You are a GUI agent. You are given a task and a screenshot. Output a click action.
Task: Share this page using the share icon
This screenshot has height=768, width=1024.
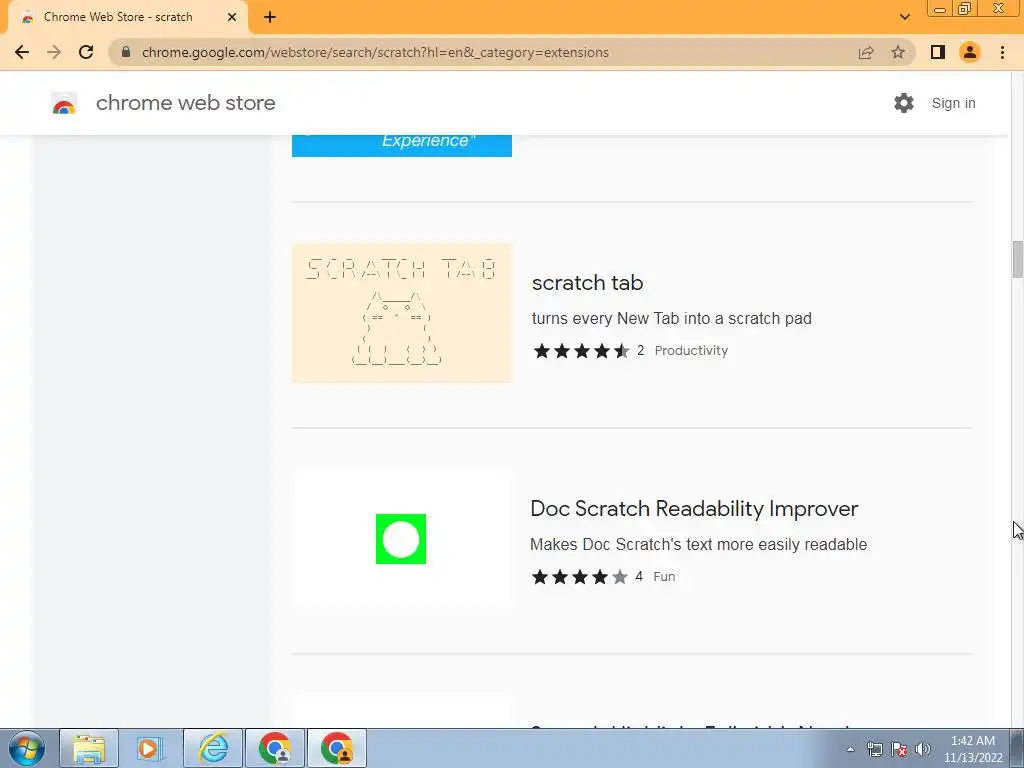866,52
